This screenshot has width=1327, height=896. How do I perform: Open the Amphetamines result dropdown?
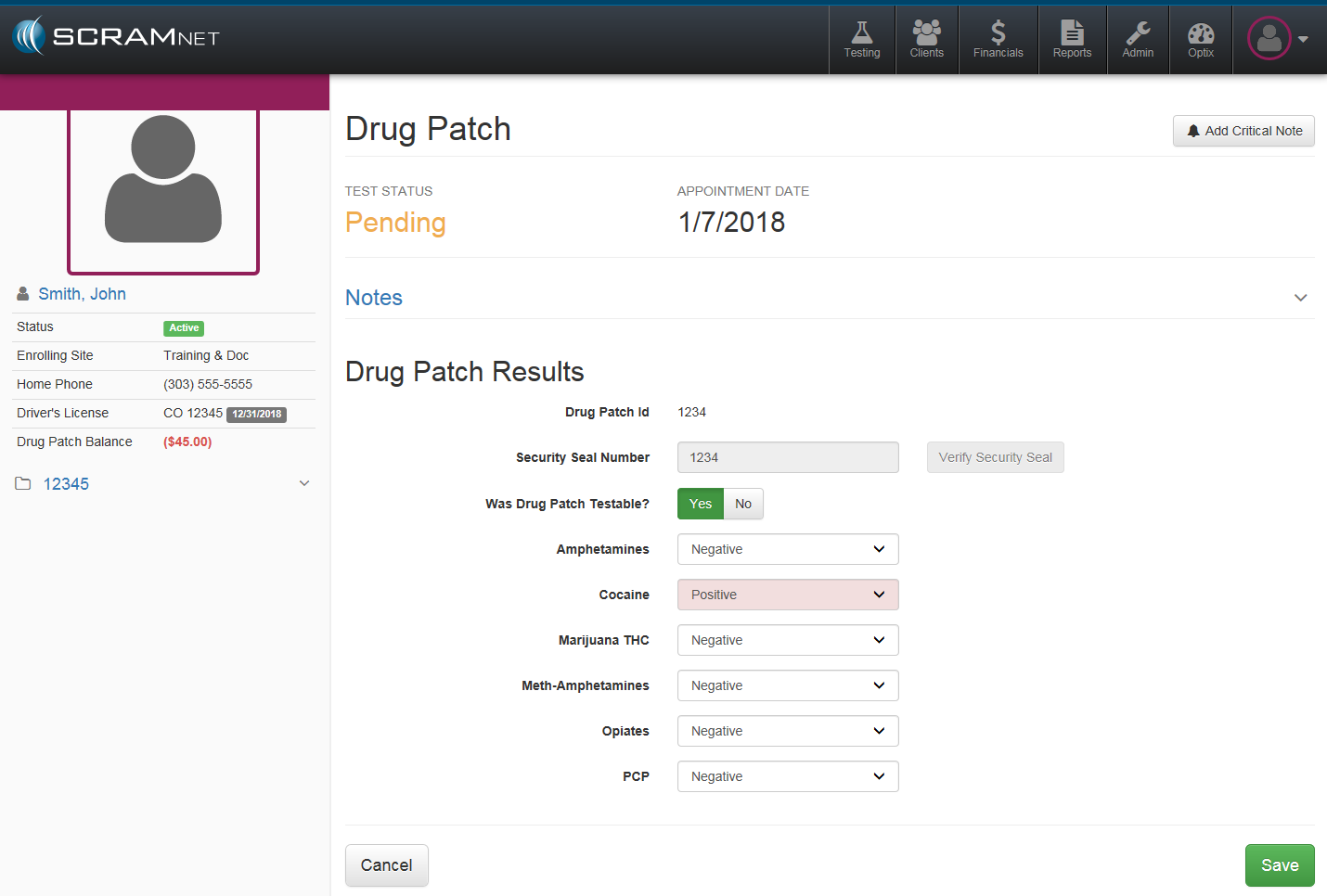coord(788,549)
